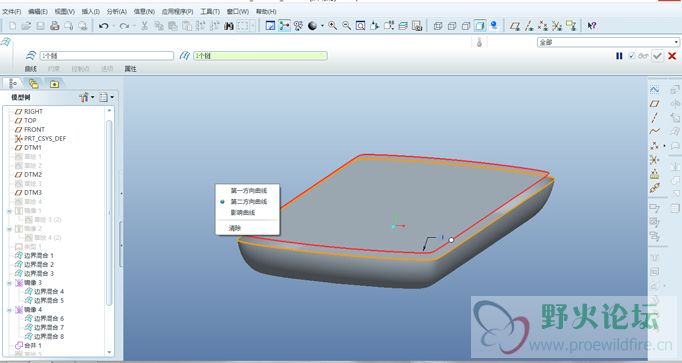This screenshot has height=363, width=682.
Task: Select the Wireframe display icon
Action: [x=438, y=26]
